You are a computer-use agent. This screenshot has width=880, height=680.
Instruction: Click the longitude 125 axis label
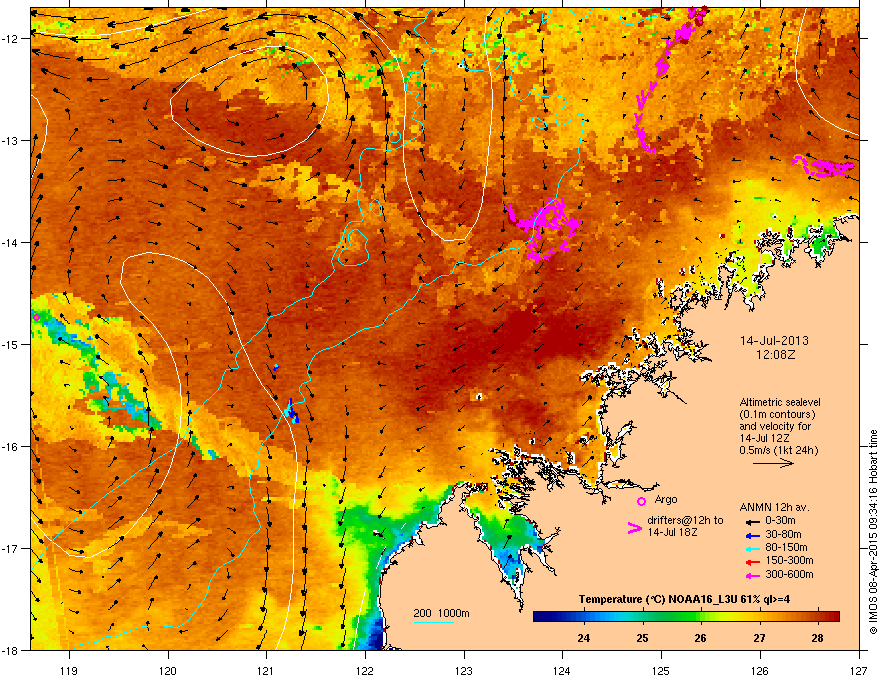click(x=661, y=670)
